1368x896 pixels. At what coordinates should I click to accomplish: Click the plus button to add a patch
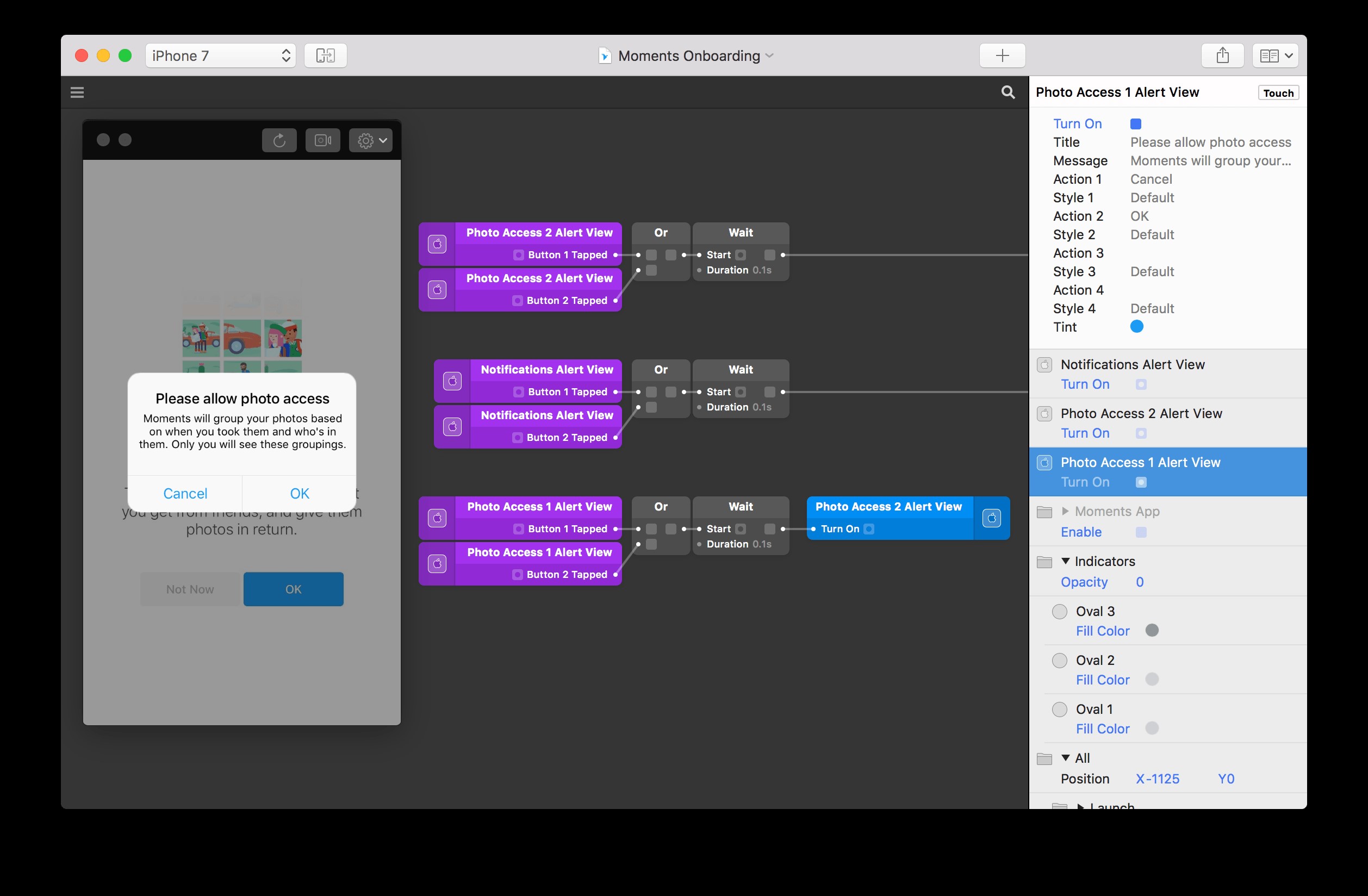[1002, 56]
